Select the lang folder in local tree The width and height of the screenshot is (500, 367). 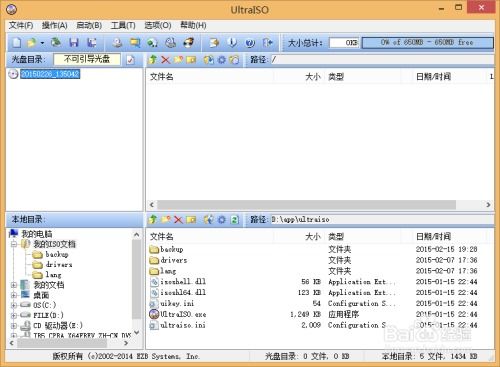pos(53,275)
